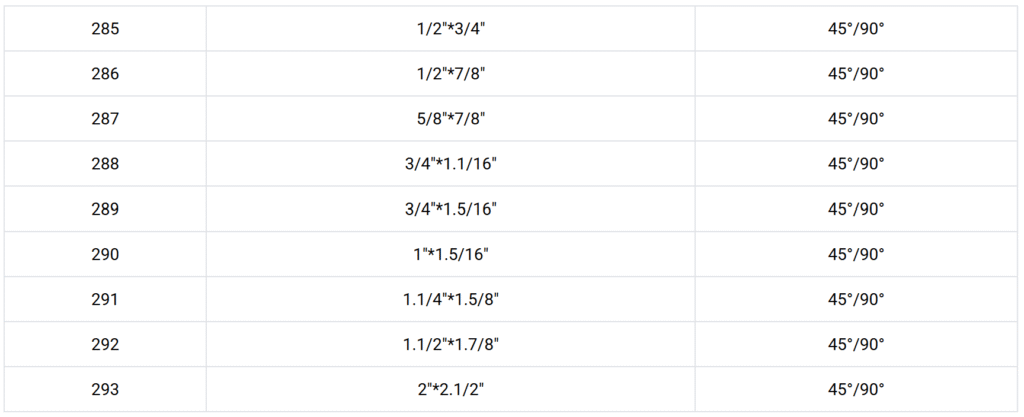Click the cell with number 289
Image resolution: width=1024 pixels, height=417 pixels.
(x=104, y=209)
